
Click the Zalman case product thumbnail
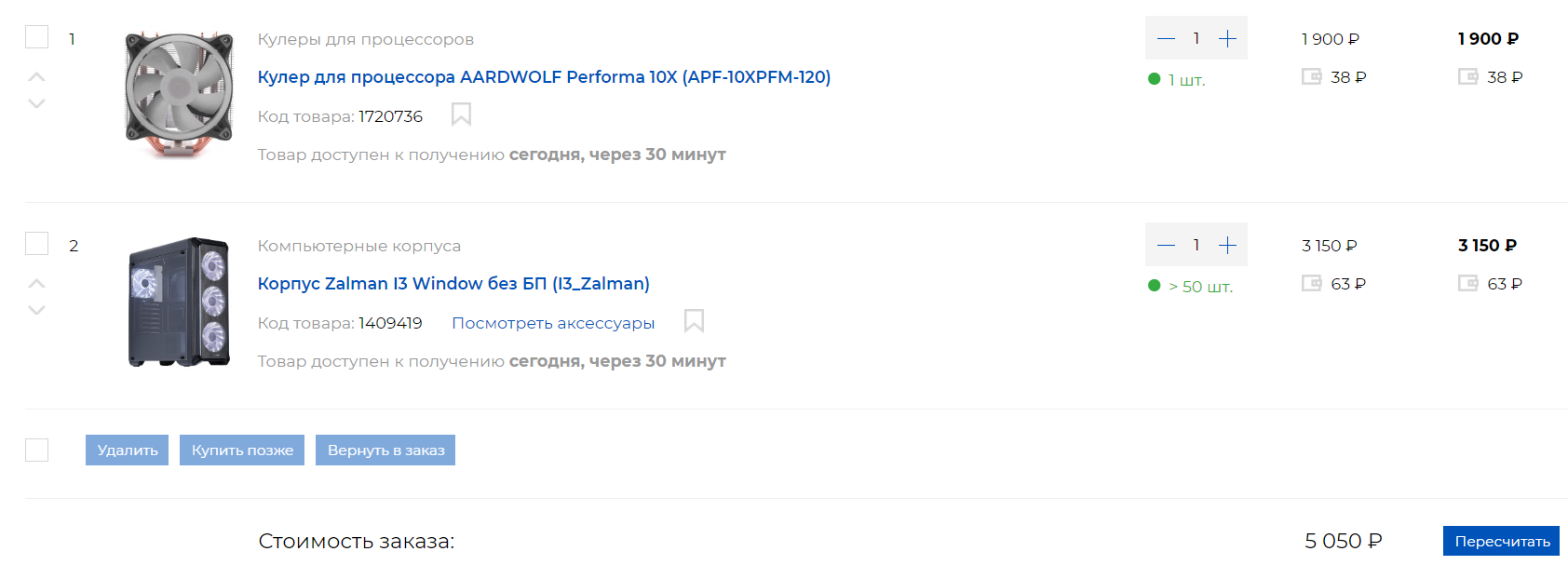click(179, 302)
